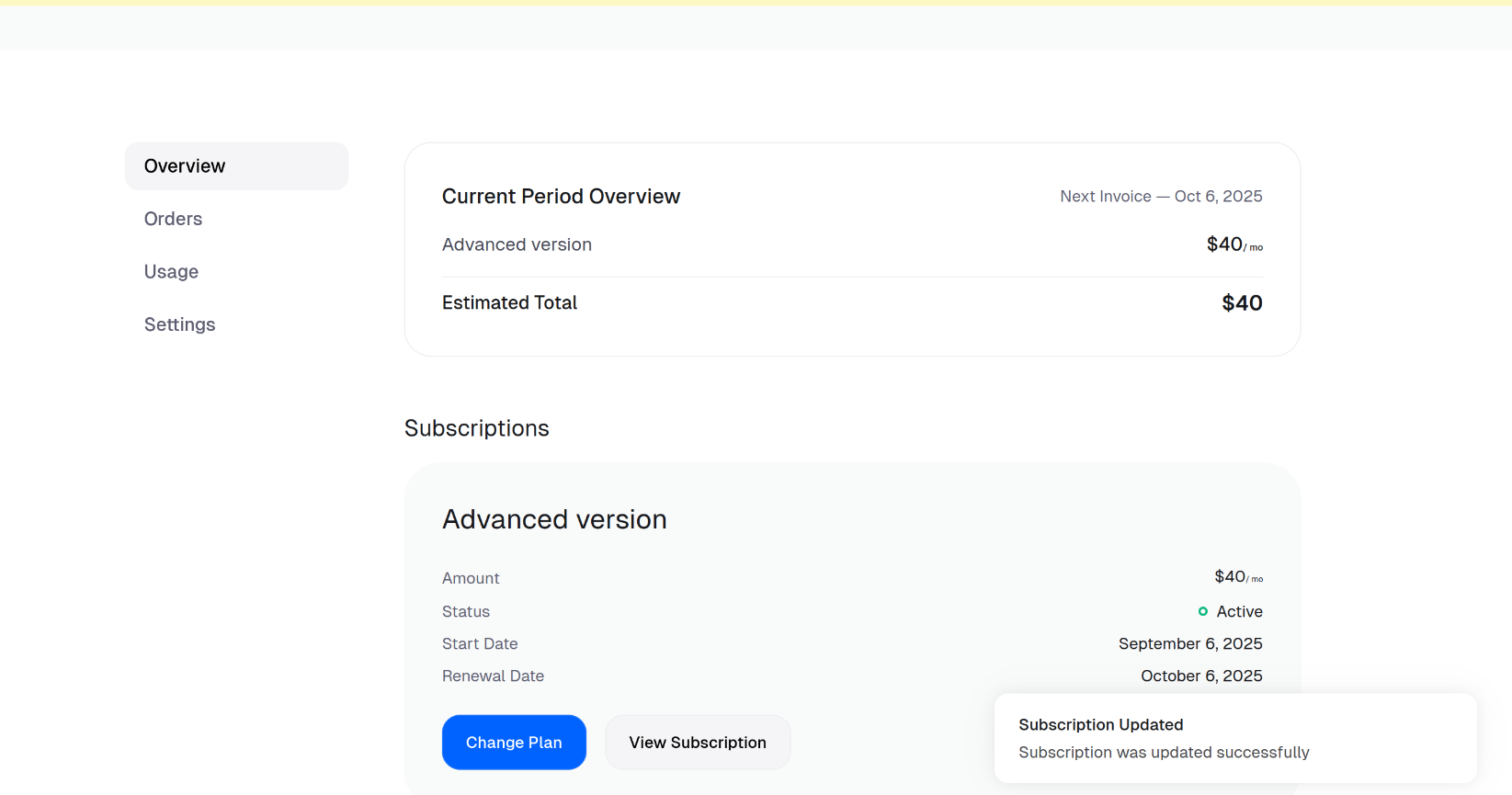Click the September 6, 2025 start date
1512x795 pixels.
1190,644
